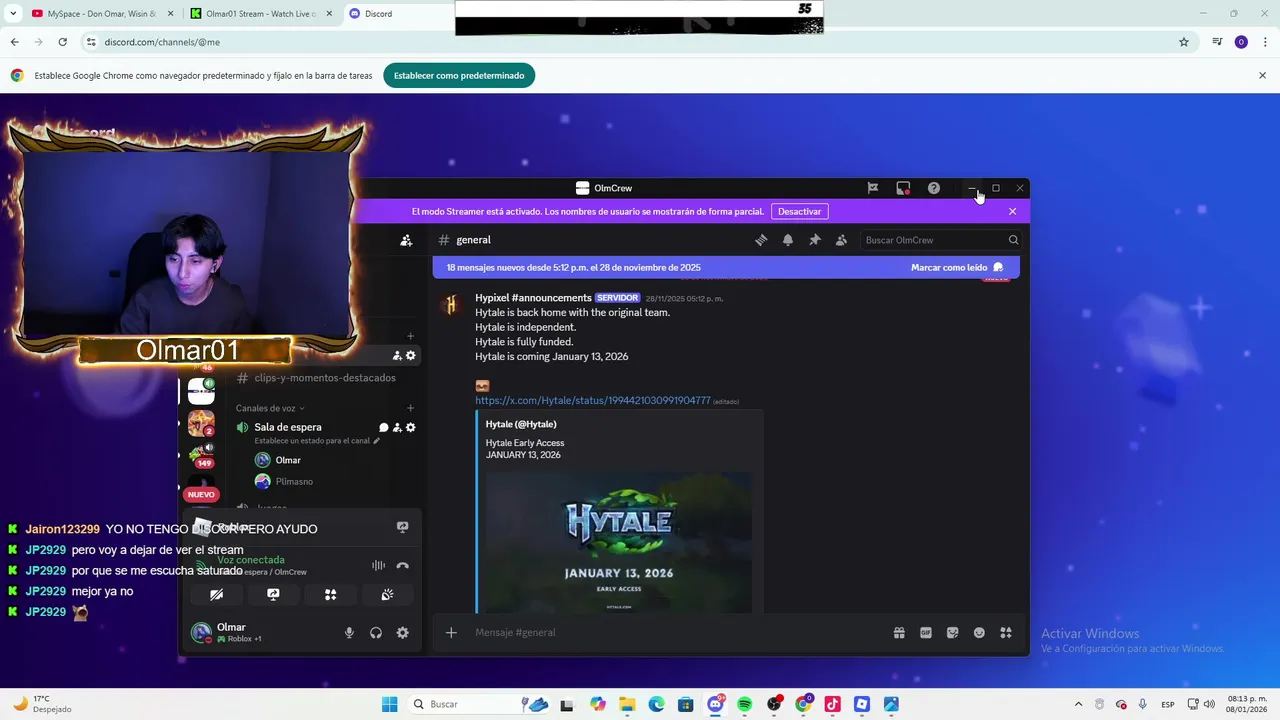Image resolution: width=1280 pixels, height=720 pixels.
Task: Open TikTok app from taskbar
Action: pos(832,704)
